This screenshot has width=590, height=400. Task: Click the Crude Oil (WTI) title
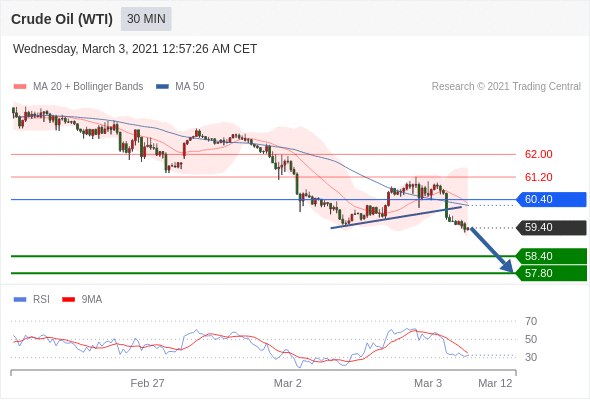[62, 19]
